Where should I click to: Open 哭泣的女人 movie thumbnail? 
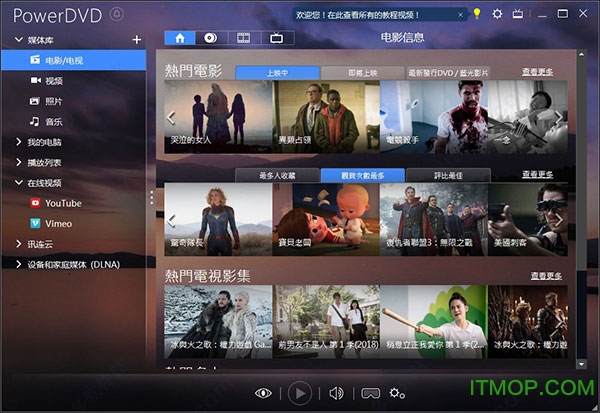[x=218, y=117]
